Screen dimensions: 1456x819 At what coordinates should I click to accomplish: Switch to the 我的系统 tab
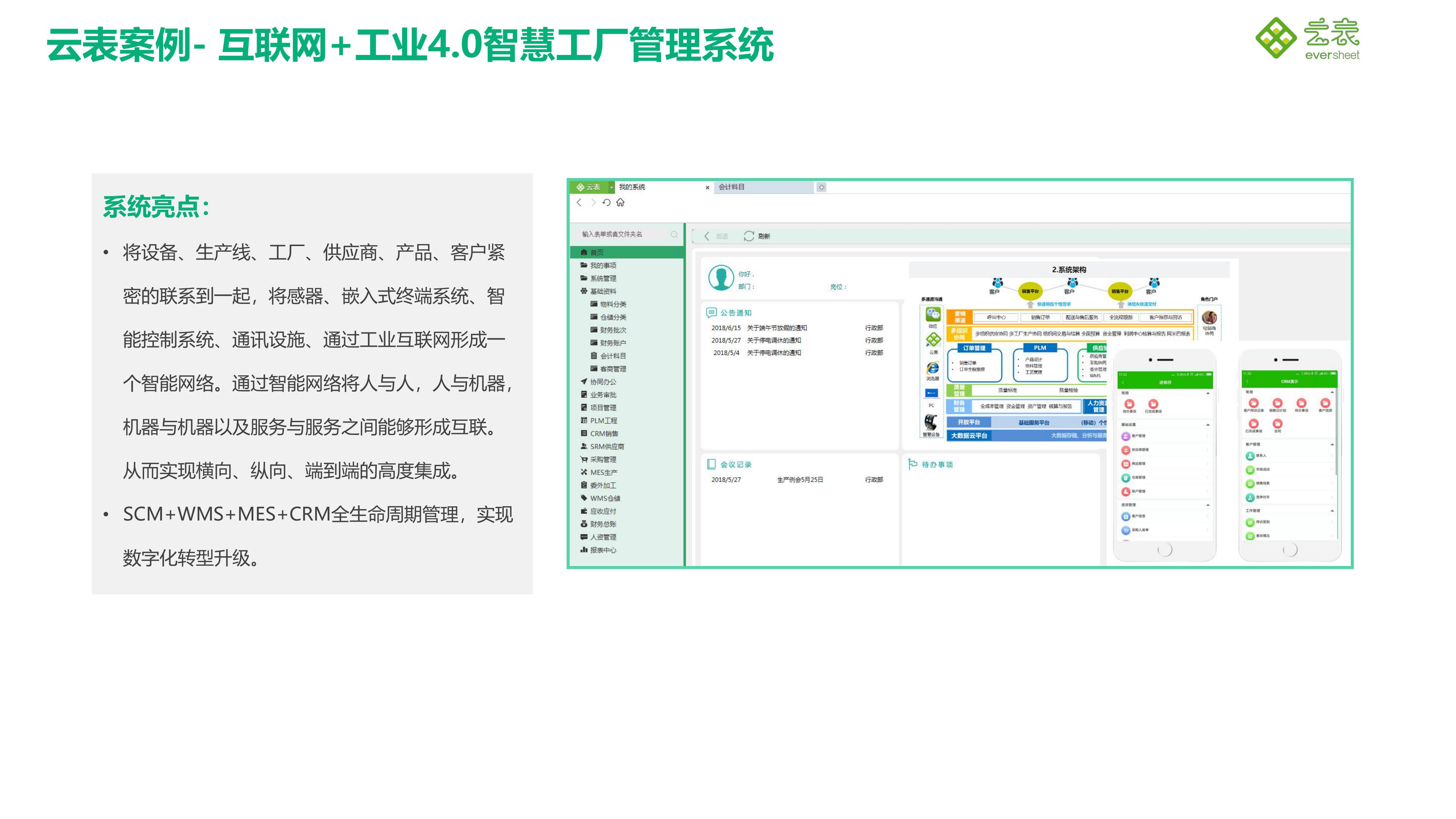pos(632,187)
